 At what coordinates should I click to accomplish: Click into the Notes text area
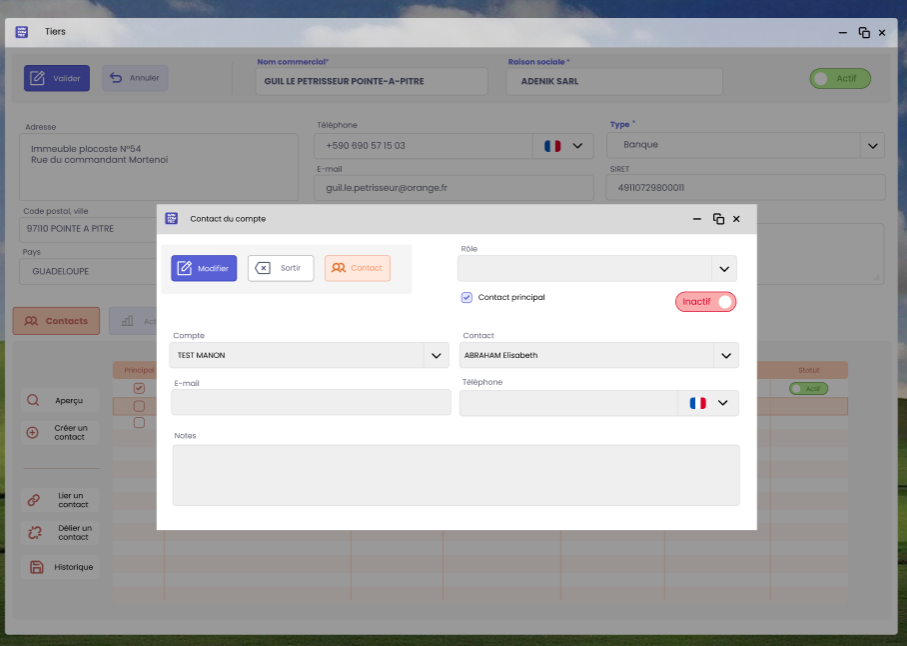tap(456, 475)
